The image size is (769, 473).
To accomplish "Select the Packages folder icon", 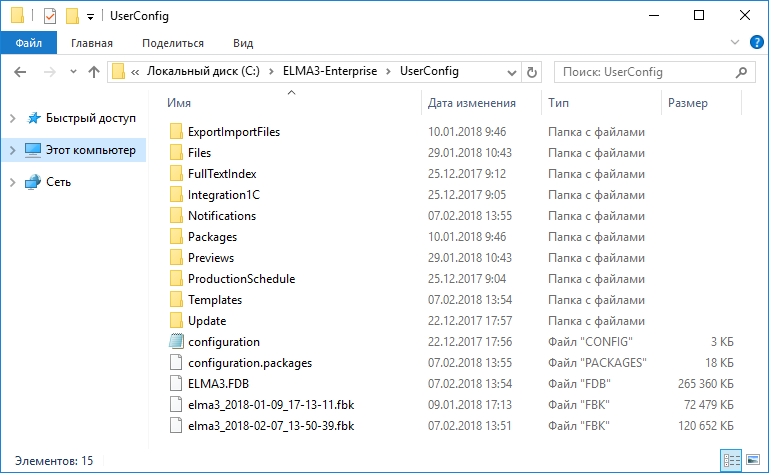I will [176, 236].
